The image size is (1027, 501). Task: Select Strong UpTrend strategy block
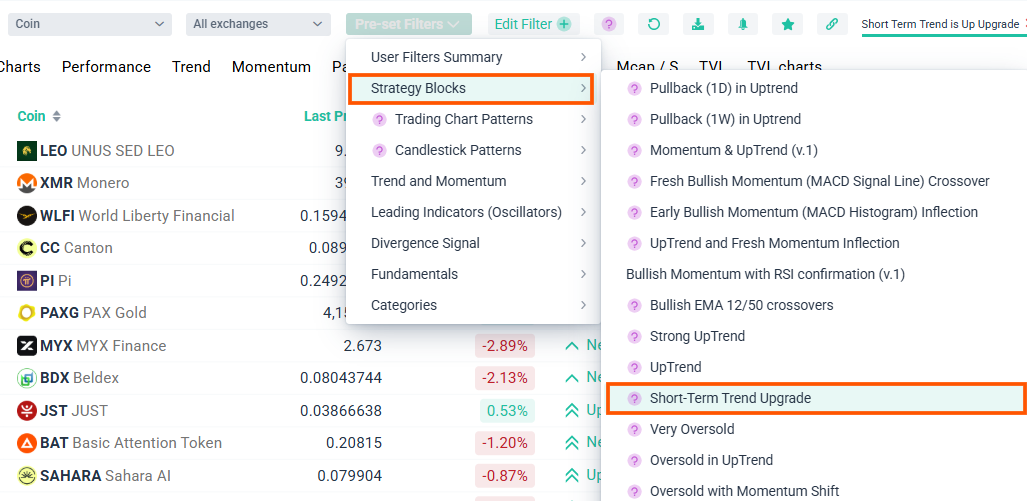697,336
